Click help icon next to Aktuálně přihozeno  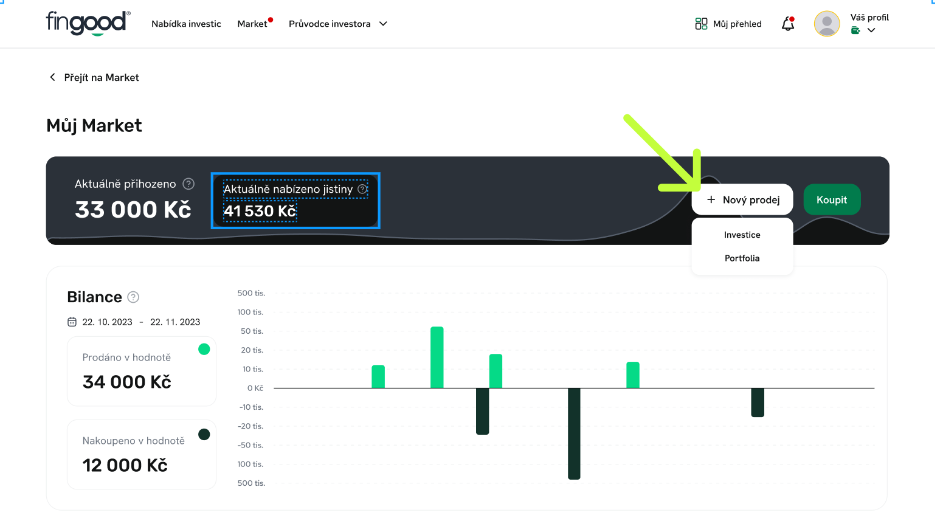(x=189, y=184)
